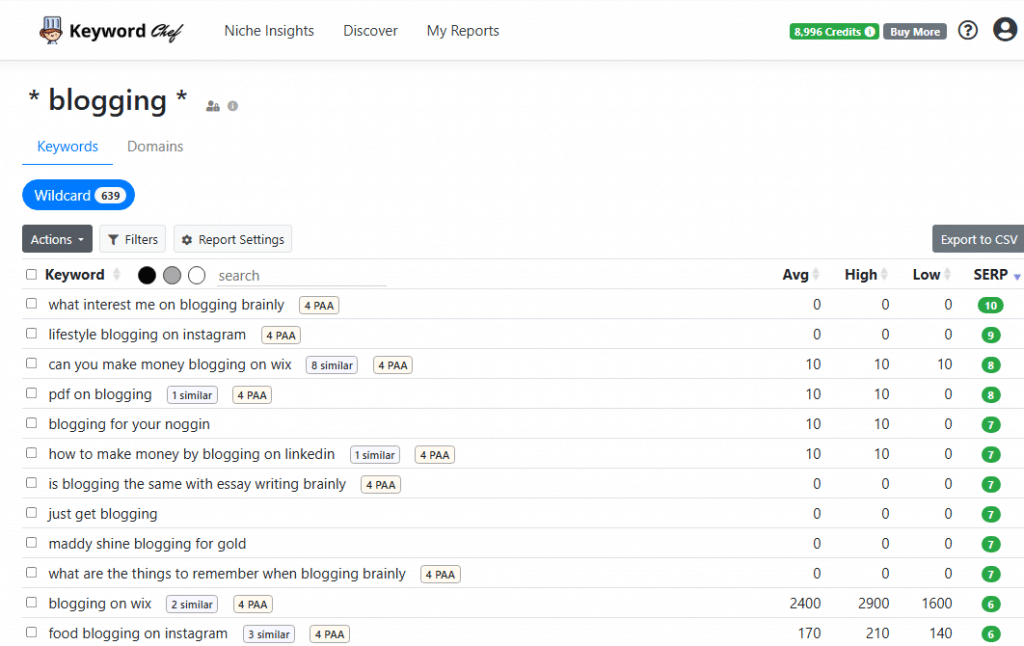Select the black circle filter
The height and width of the screenshot is (646, 1024).
coord(147,275)
